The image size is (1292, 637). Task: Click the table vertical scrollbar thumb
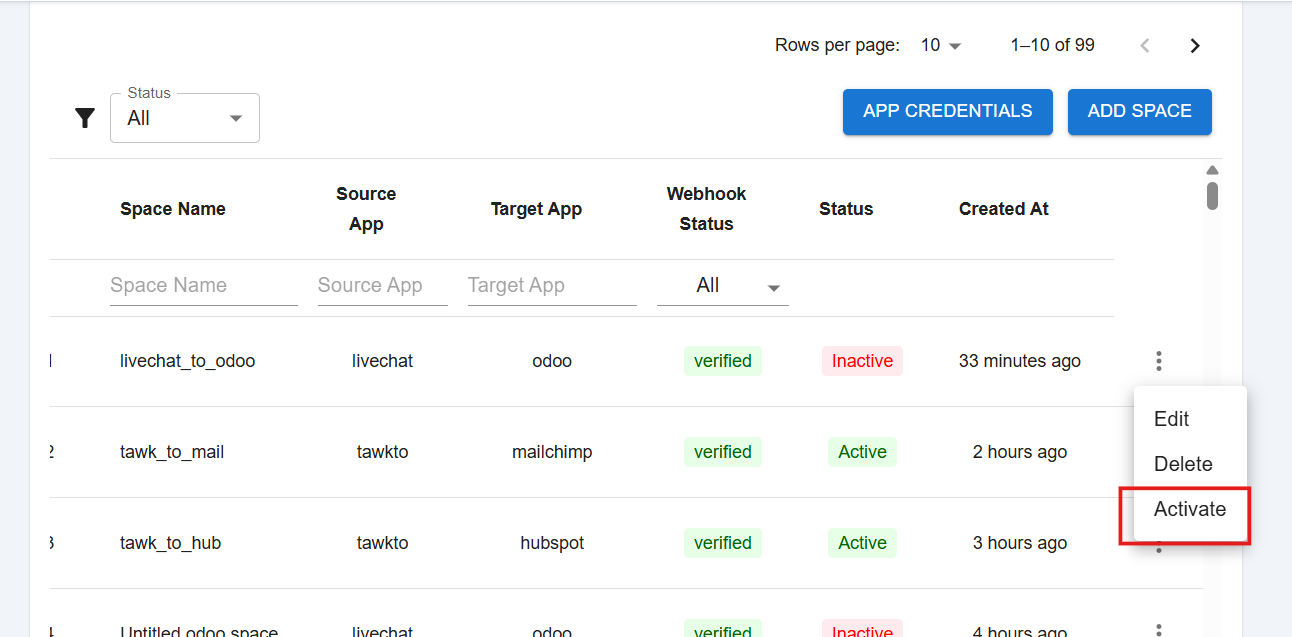1212,195
